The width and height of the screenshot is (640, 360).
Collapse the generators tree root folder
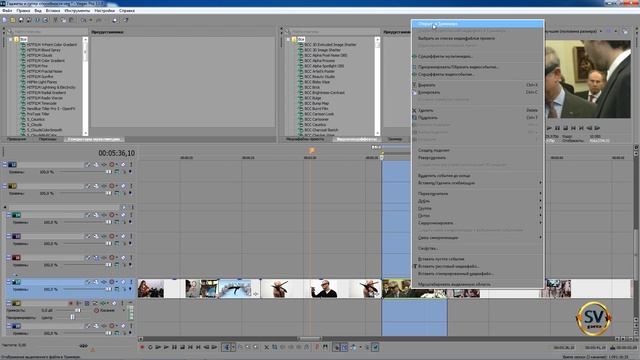11,40
